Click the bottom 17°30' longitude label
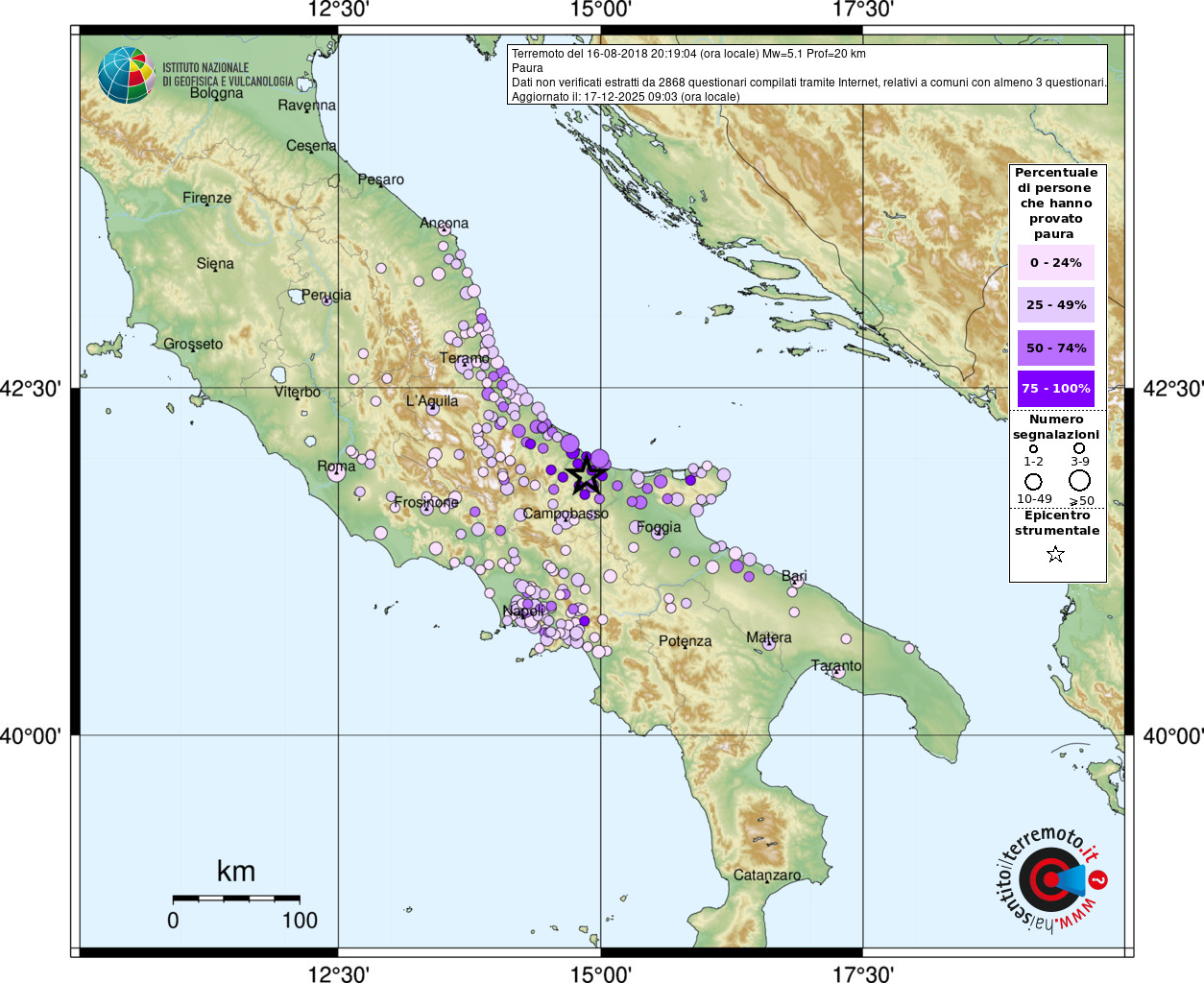Image resolution: width=1204 pixels, height=983 pixels. (862, 973)
